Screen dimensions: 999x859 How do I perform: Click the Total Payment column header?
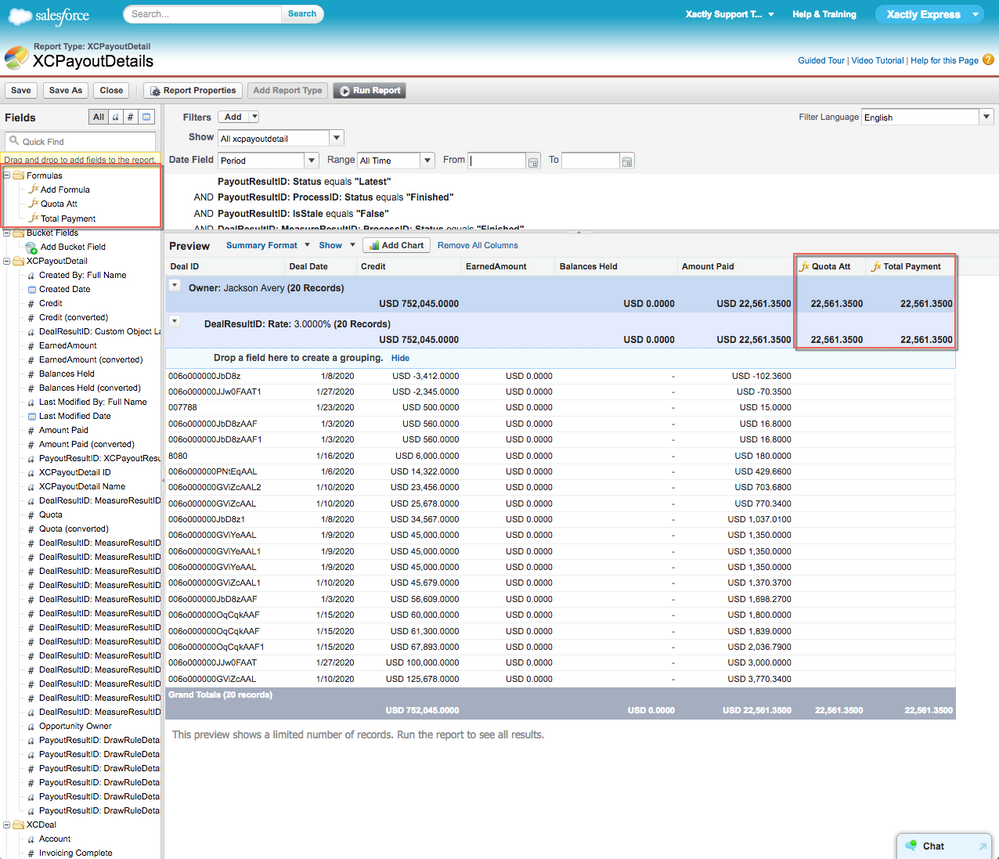coord(912,266)
